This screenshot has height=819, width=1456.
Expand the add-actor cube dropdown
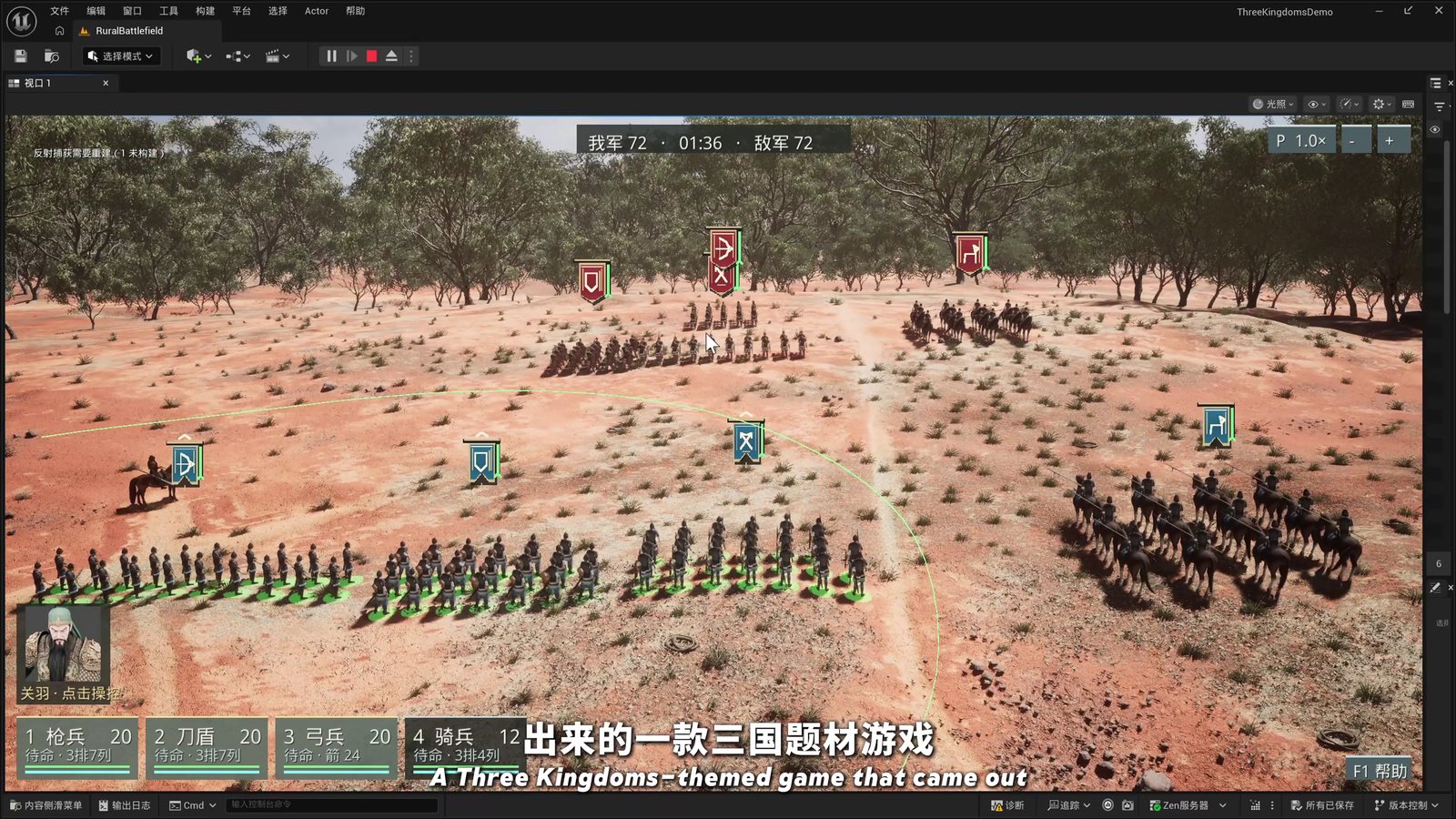[198, 56]
